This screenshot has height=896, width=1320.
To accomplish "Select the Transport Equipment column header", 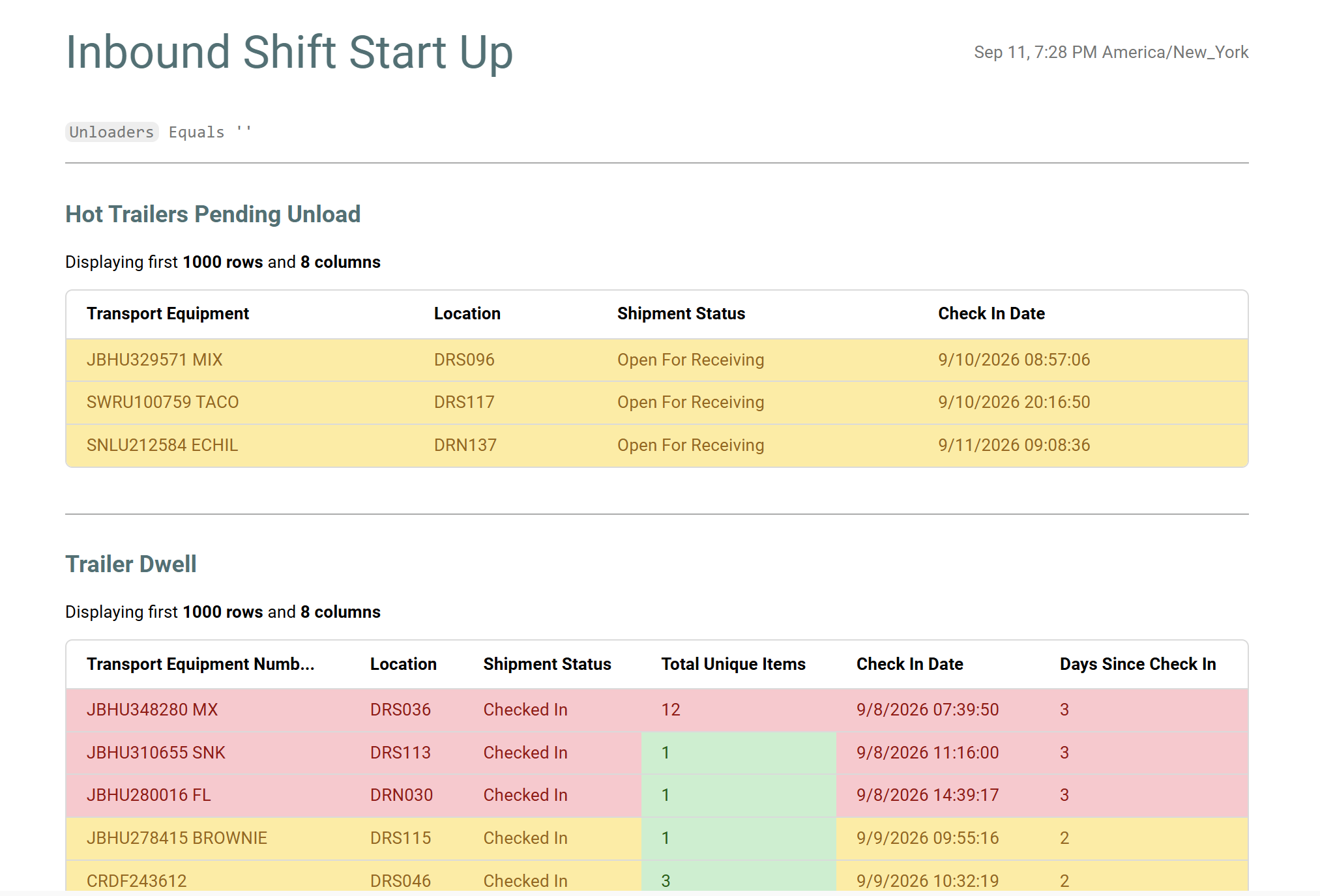I will (x=168, y=313).
